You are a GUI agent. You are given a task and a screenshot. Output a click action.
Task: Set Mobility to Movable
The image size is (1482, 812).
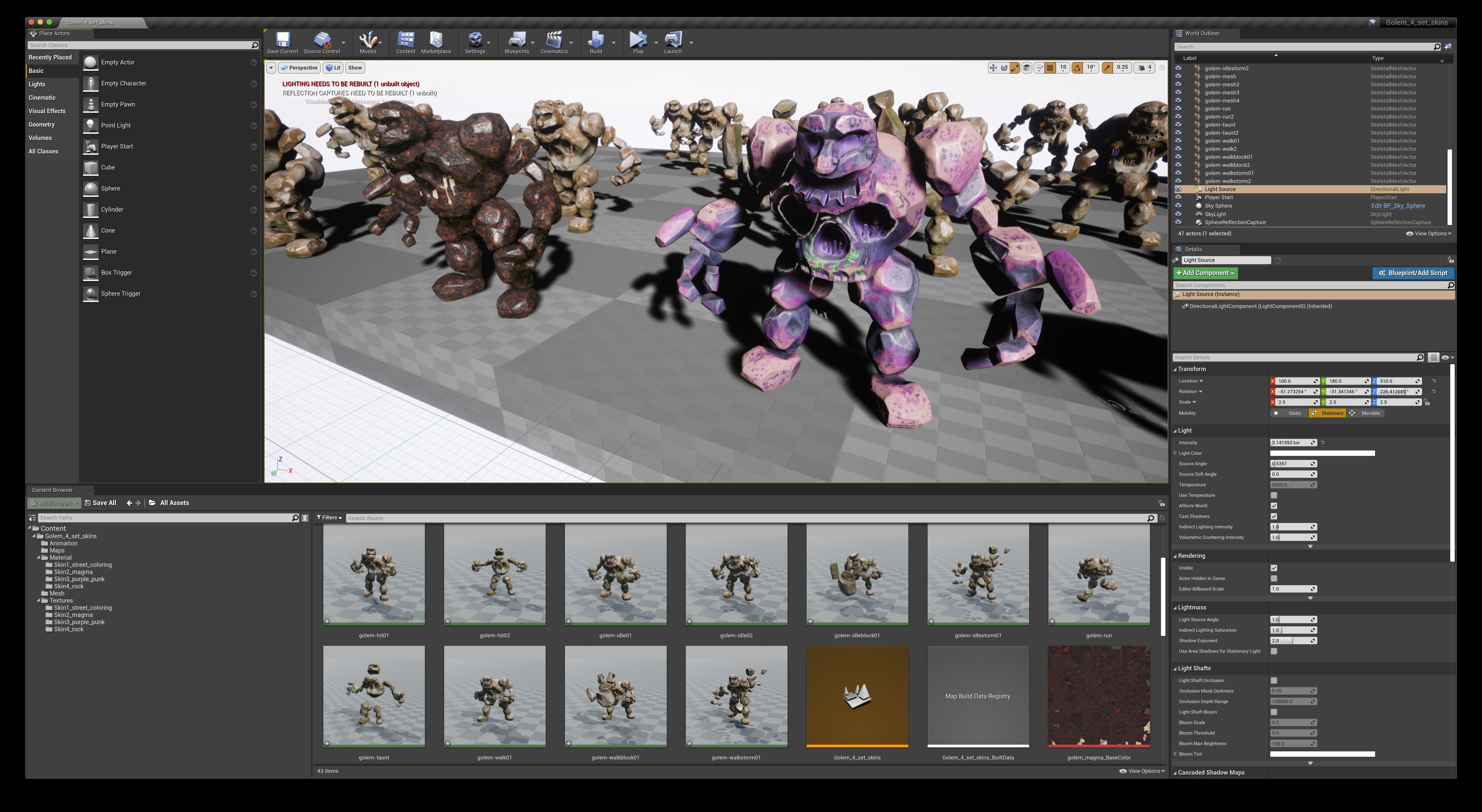[1365, 413]
